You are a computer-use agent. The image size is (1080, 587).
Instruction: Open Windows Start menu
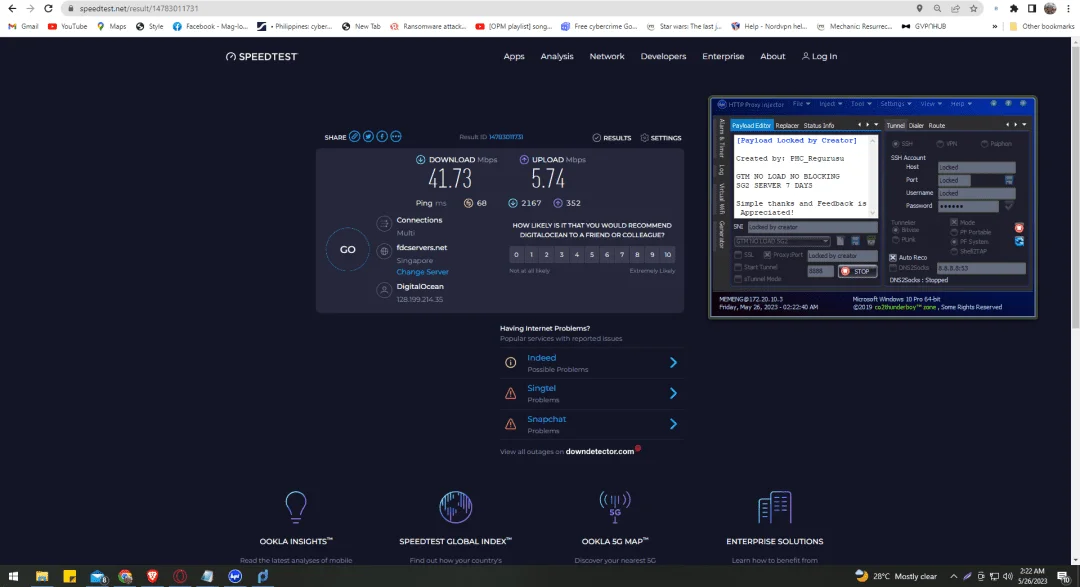coord(13,576)
